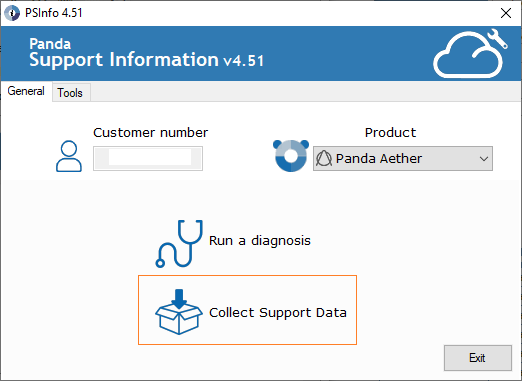
Task: Click Collect Support Data text
Action: [x=279, y=314]
